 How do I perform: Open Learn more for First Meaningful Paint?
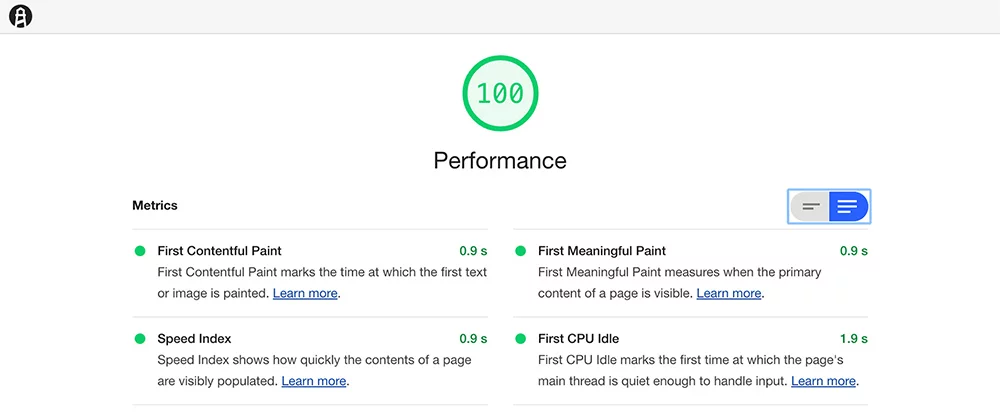pyautogui.click(x=729, y=293)
